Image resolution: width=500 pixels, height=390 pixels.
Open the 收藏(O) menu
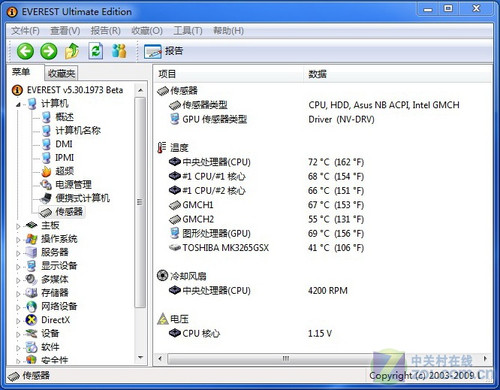coord(147,31)
